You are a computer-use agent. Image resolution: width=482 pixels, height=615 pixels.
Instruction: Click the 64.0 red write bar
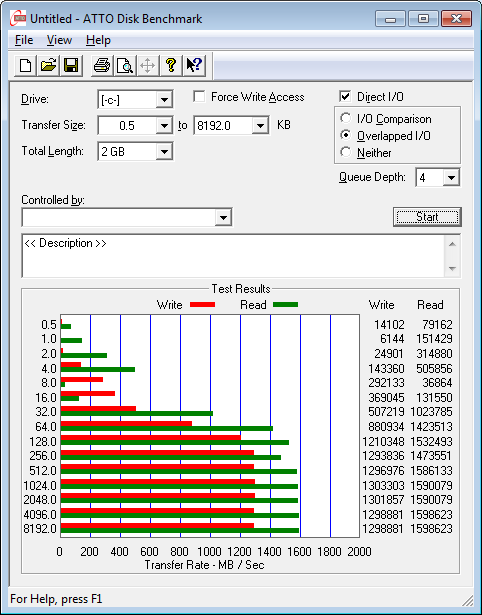[x=126, y=424]
